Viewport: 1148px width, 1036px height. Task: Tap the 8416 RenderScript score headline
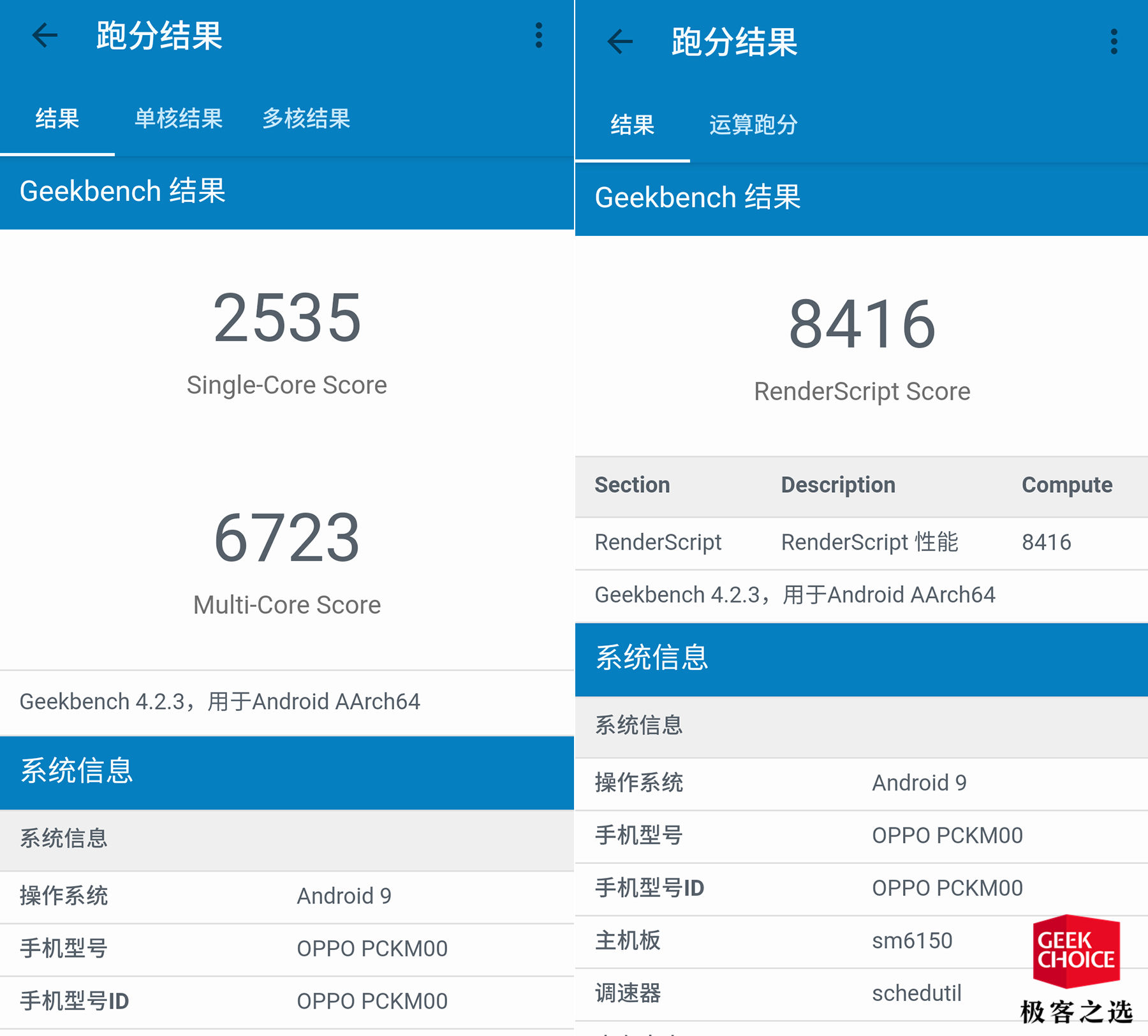[862, 324]
